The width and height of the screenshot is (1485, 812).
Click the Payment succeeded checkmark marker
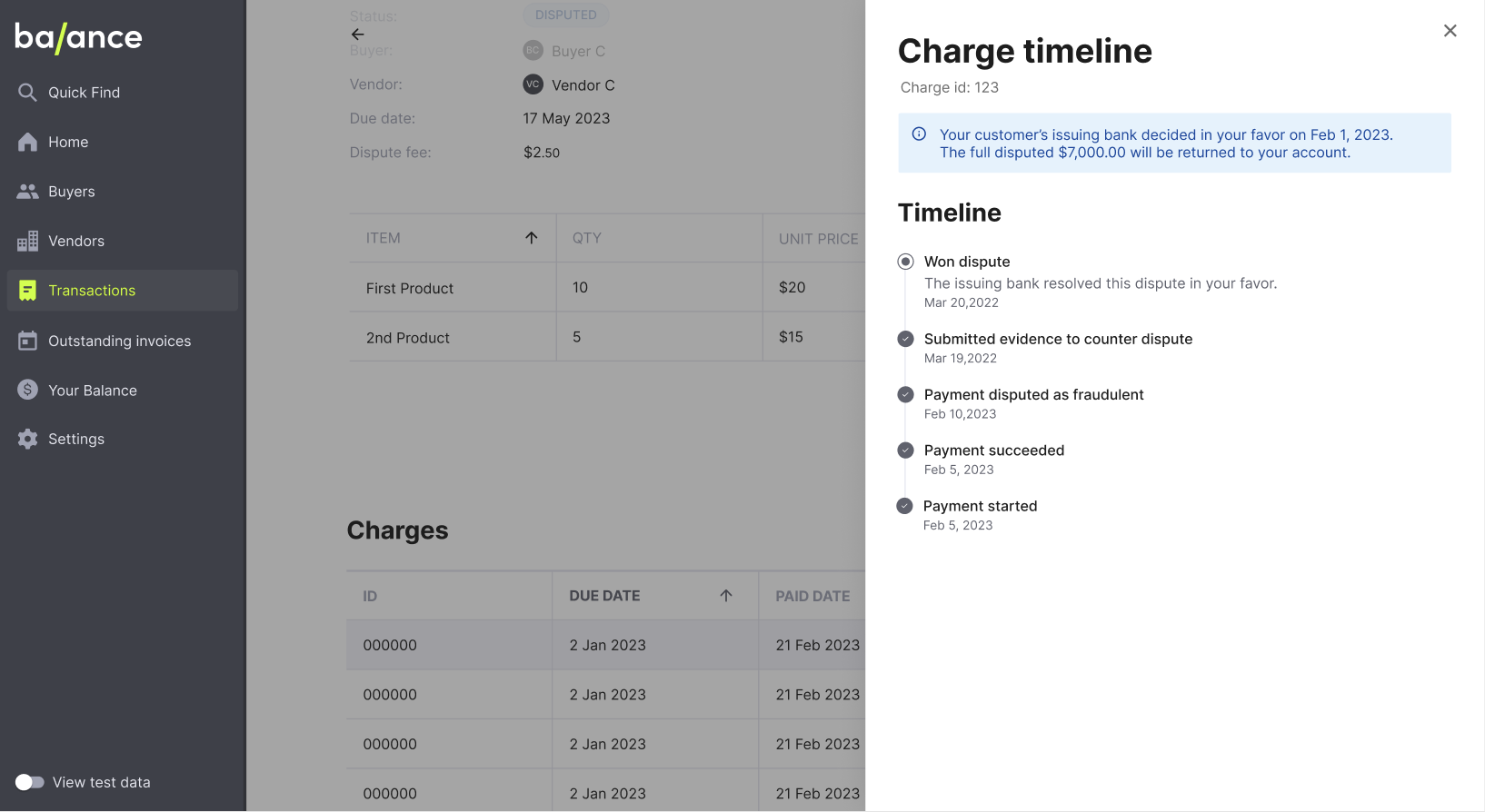pos(905,451)
